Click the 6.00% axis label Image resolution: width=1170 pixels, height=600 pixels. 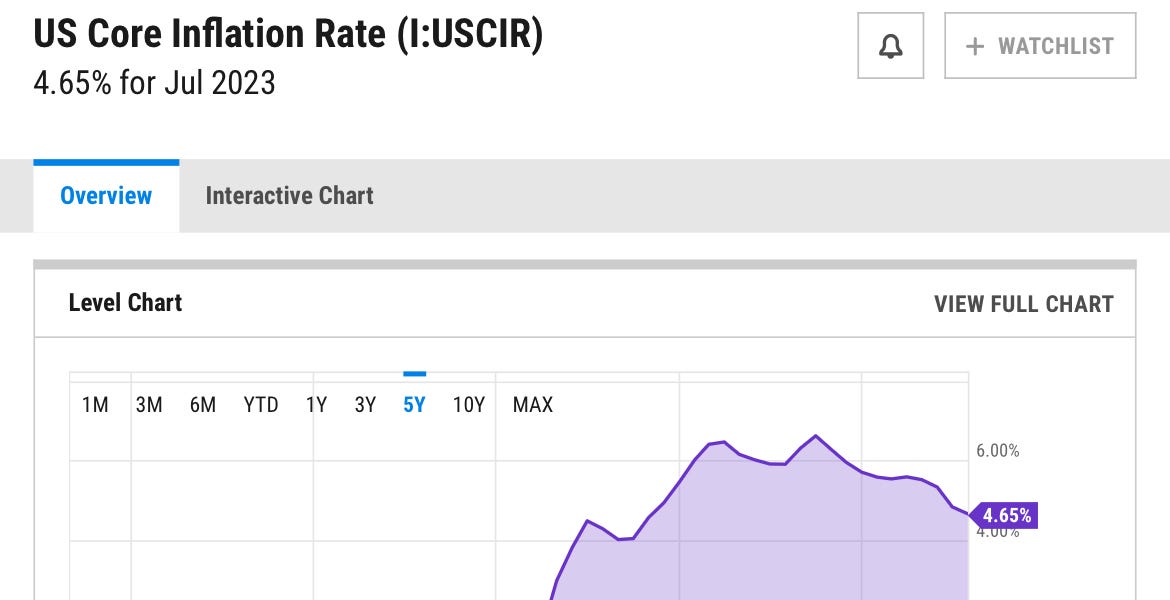coord(996,450)
